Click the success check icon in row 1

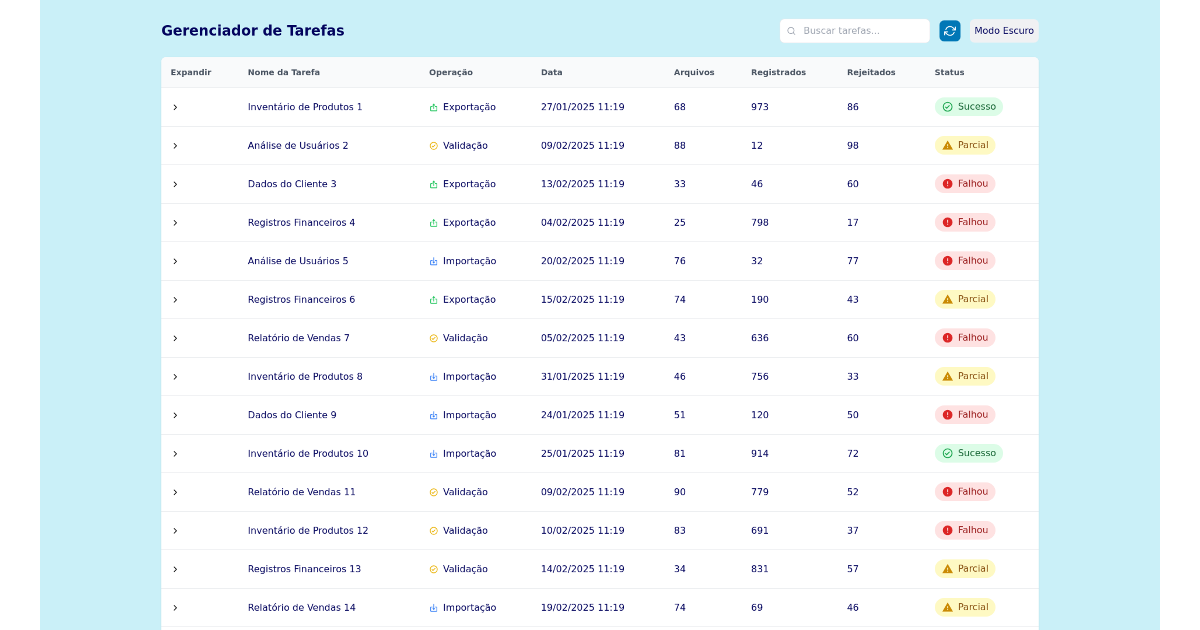click(947, 107)
